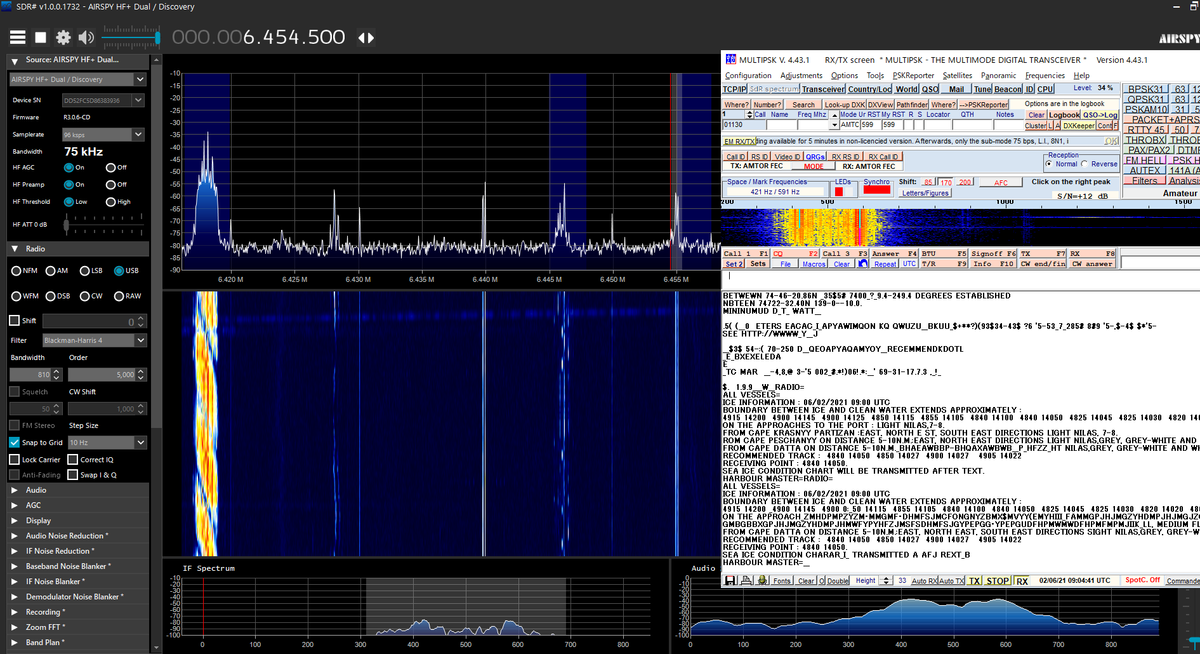Viewport: 1200px width, 654px height.
Task: Select the RTTY 45 mode button
Action: [1145, 129]
